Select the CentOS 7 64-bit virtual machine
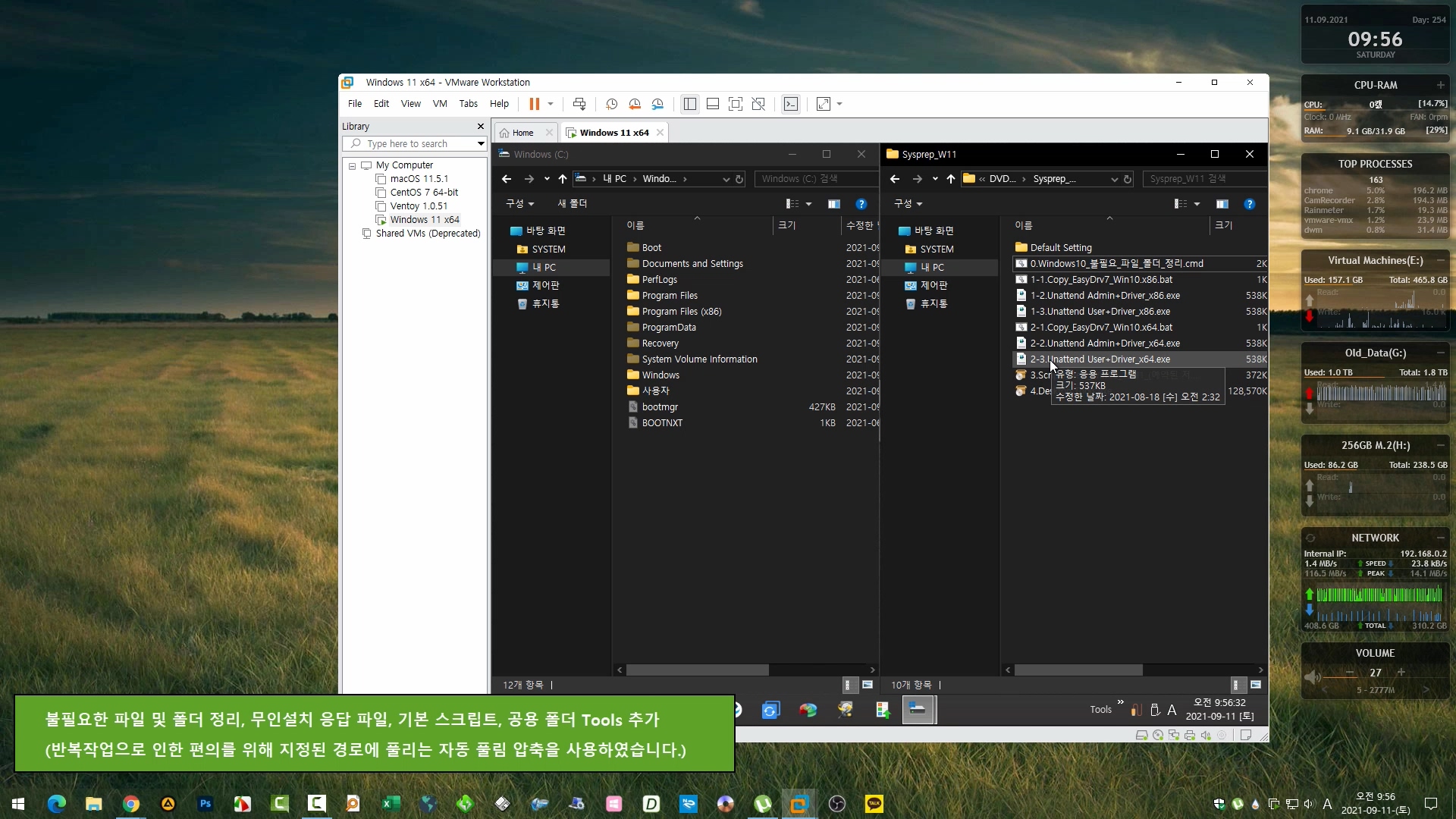The width and height of the screenshot is (1456, 819). tap(423, 193)
